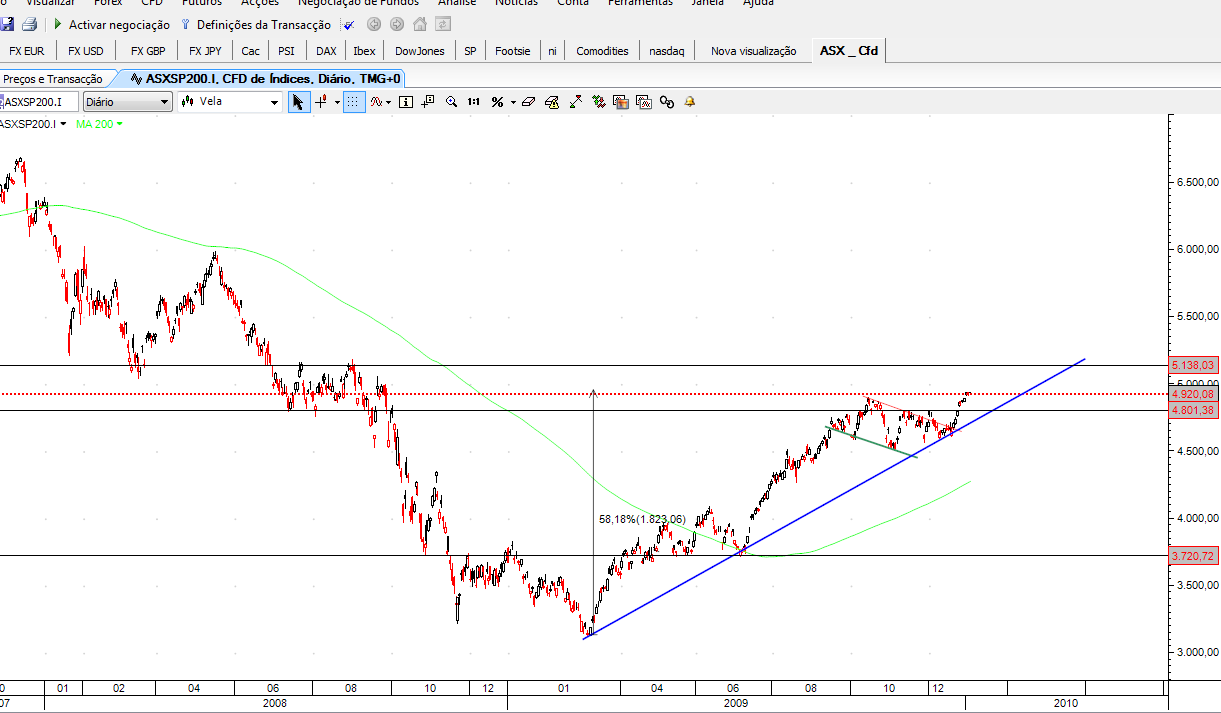
Task: Open the home page icon
Action: (x=420, y=24)
